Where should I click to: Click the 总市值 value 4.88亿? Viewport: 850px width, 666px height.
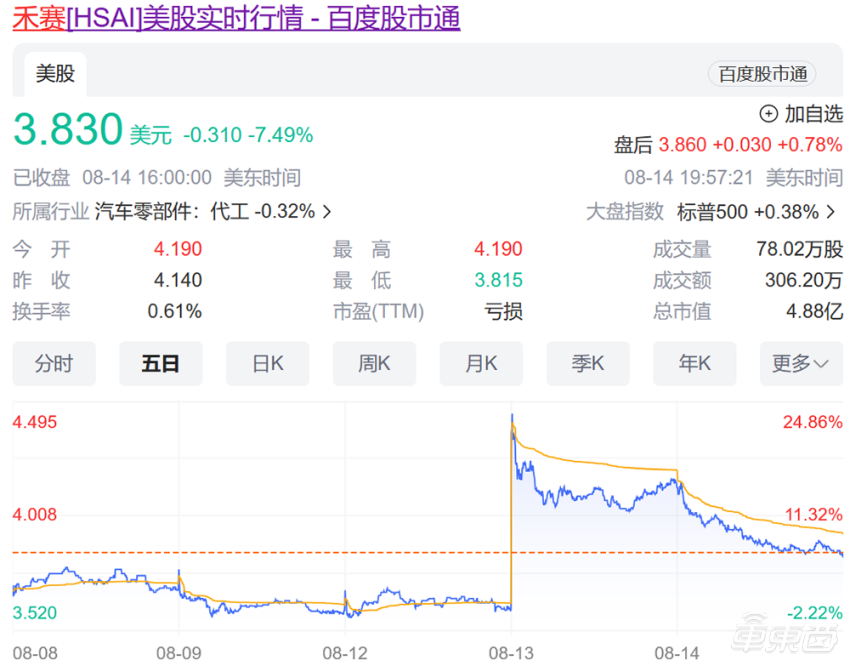click(x=815, y=312)
